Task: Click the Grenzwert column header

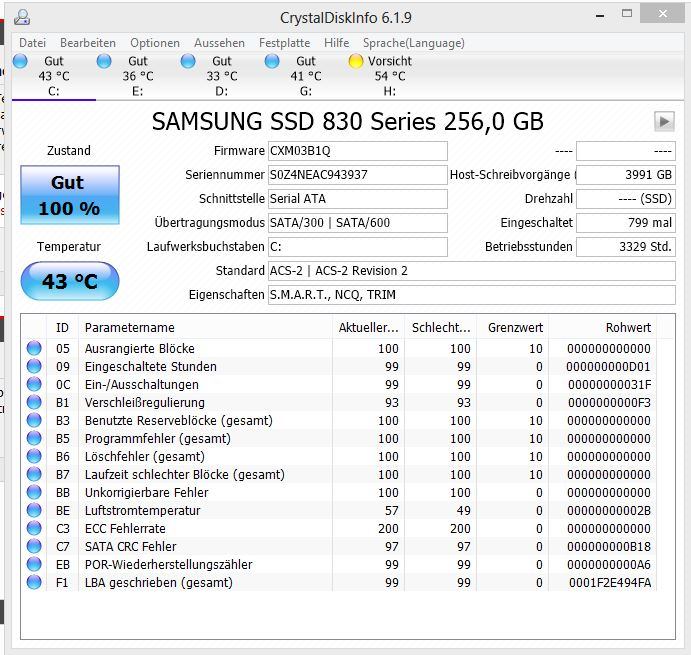Action: (513, 328)
